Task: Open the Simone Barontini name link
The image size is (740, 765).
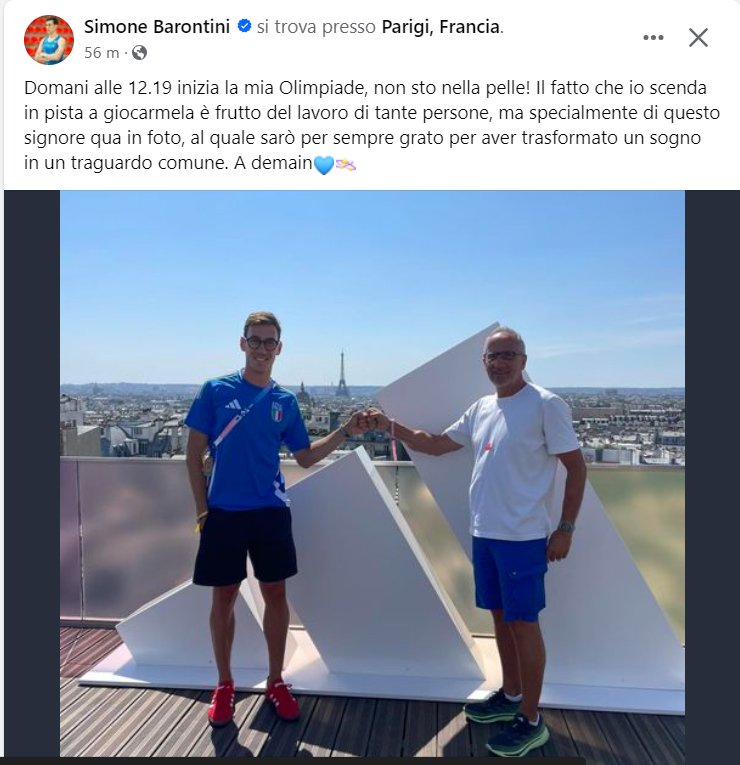Action: click(x=157, y=26)
